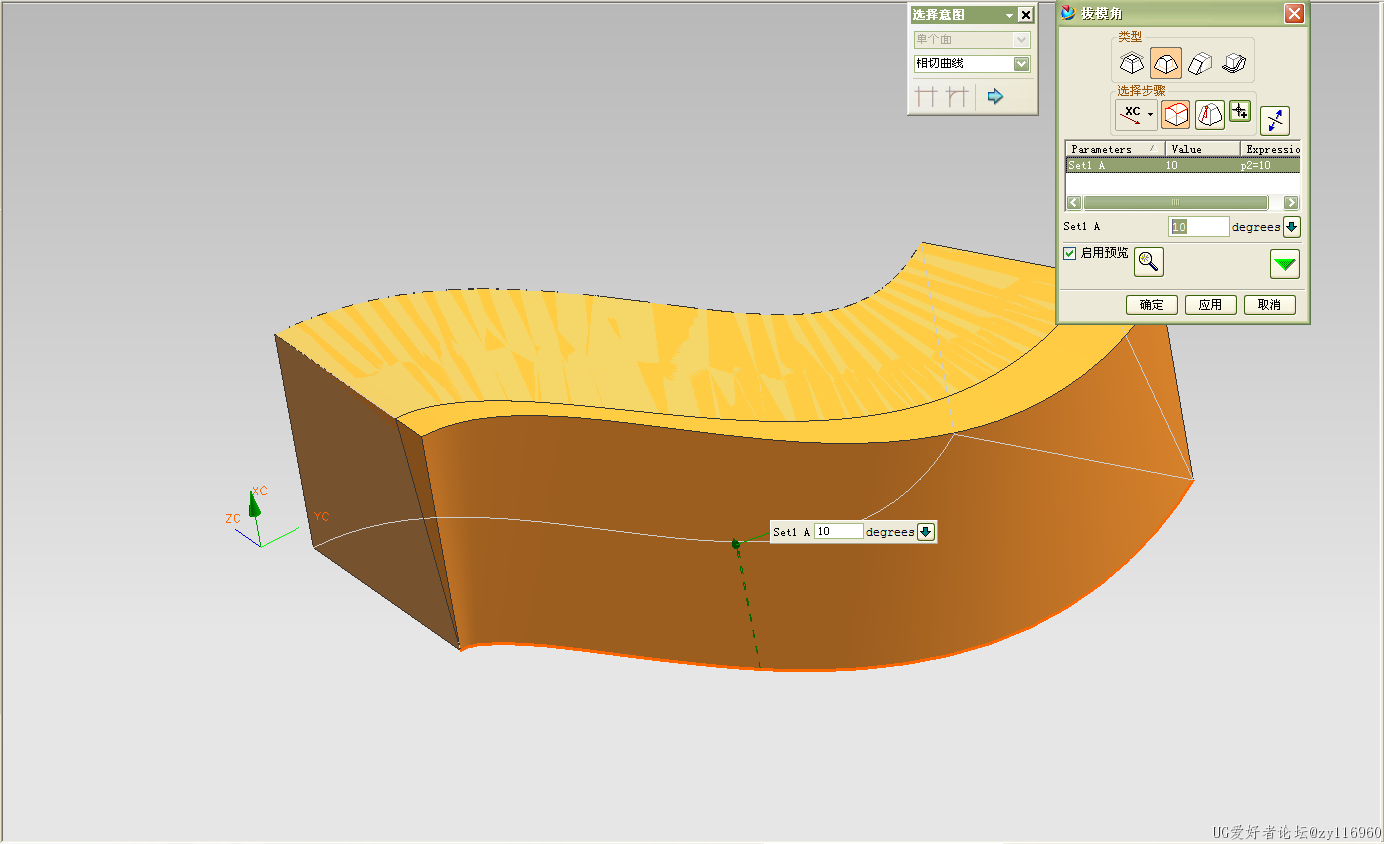Image resolution: width=1384 pixels, height=844 pixels.
Task: Close the 拔模角 draft dialog
Action: (x=1294, y=13)
